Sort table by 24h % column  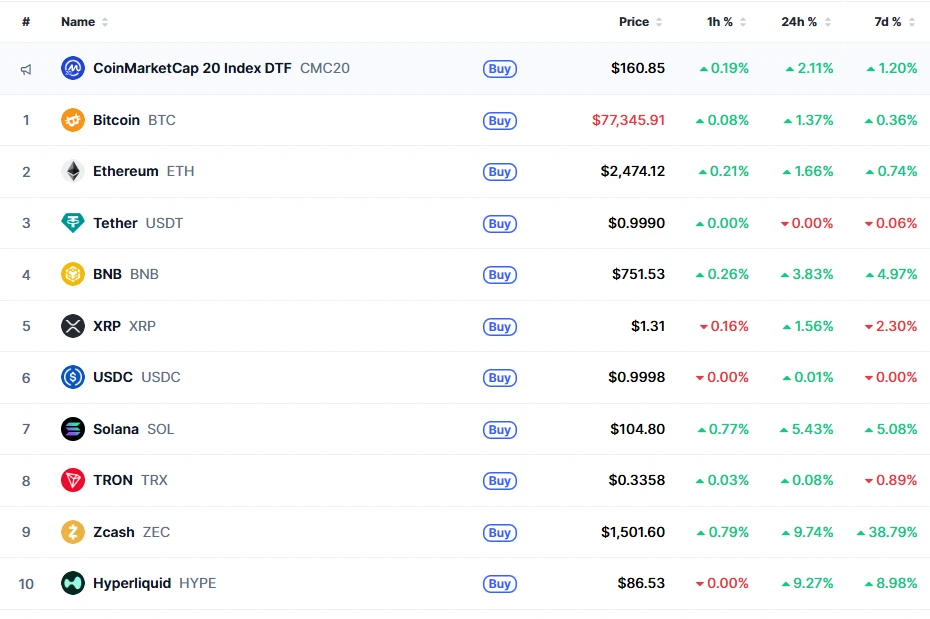[806, 22]
